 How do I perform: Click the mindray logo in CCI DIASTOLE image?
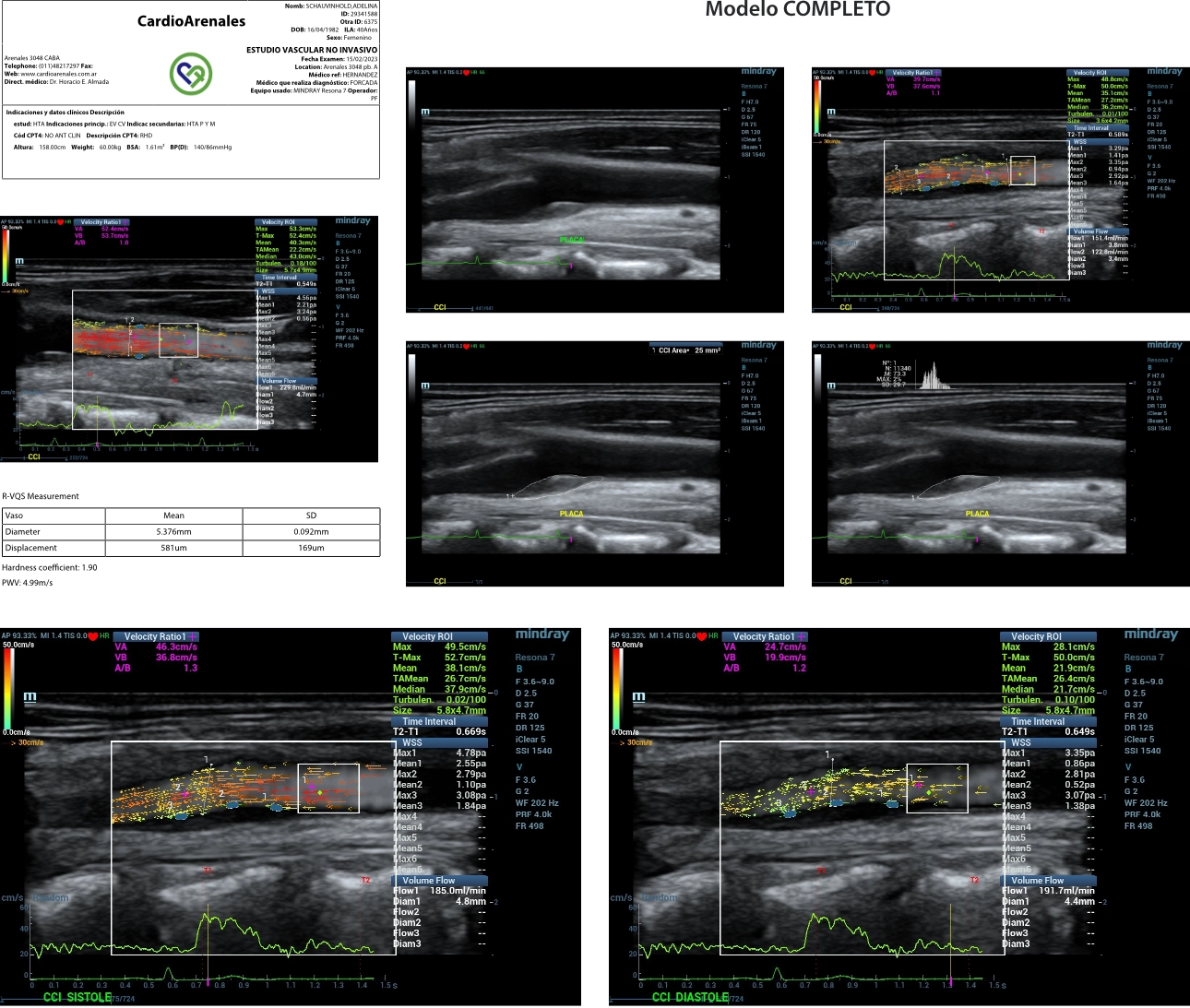point(1150,634)
